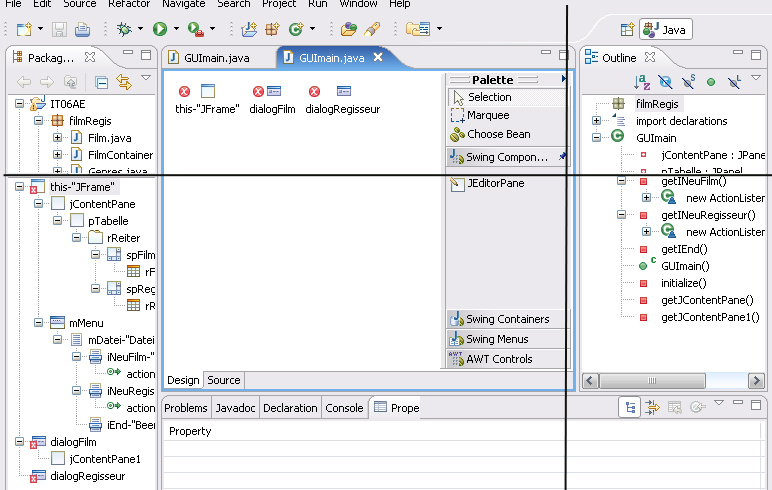Click Collapse All in Package Explorer
This screenshot has height=490, width=772.
click(x=101, y=82)
